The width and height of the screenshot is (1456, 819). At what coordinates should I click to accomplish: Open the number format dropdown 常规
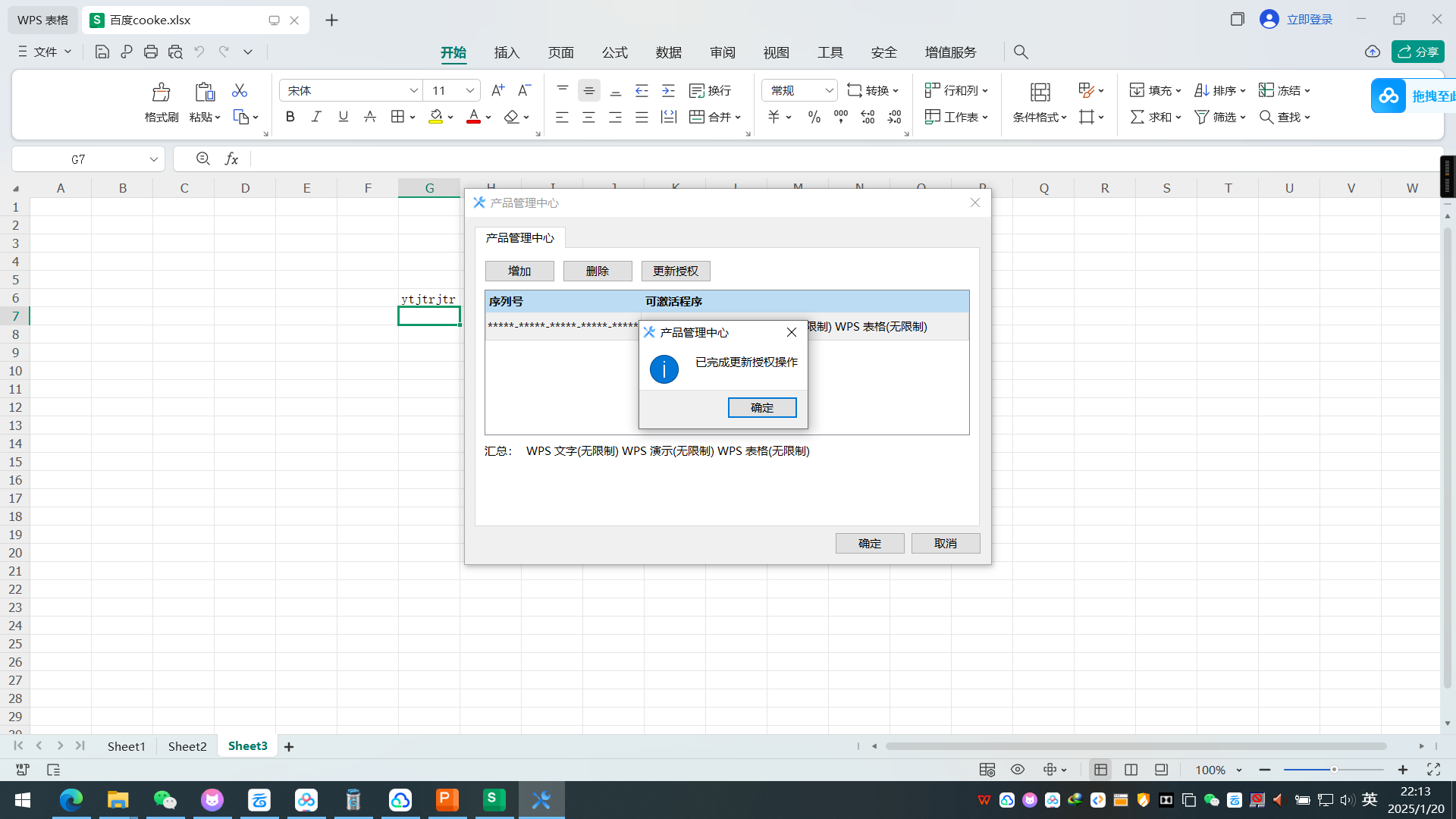(799, 90)
